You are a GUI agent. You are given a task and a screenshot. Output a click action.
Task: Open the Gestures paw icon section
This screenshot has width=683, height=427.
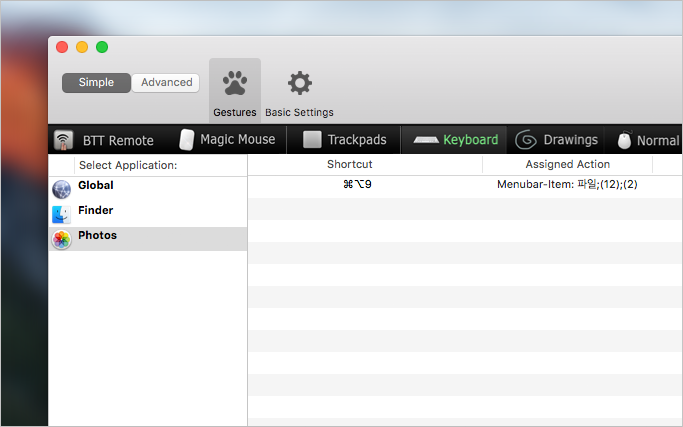pyautogui.click(x=235, y=83)
